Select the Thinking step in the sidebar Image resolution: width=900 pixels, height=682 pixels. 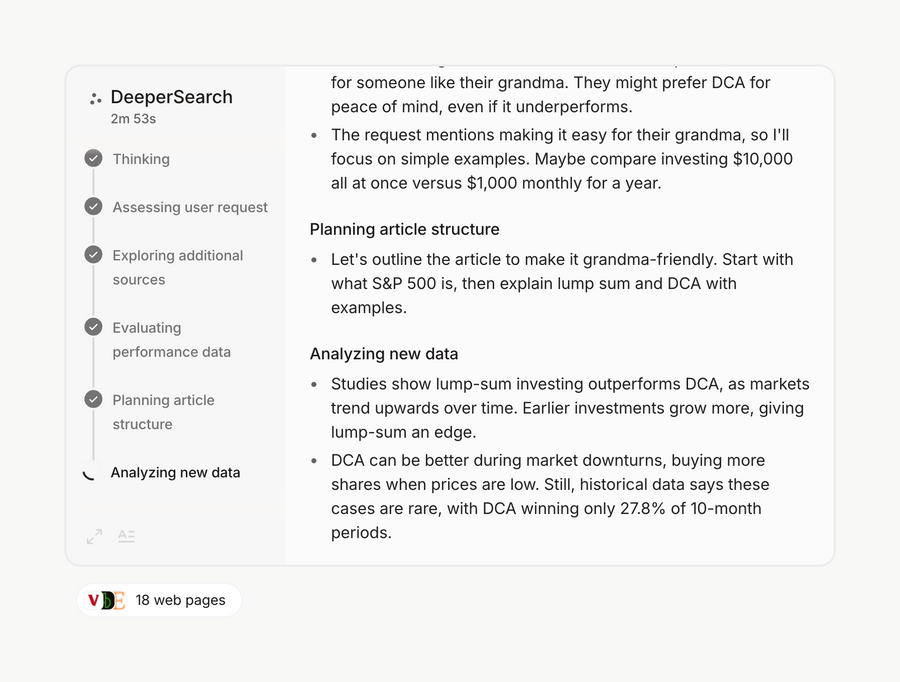pyautogui.click(x=140, y=158)
